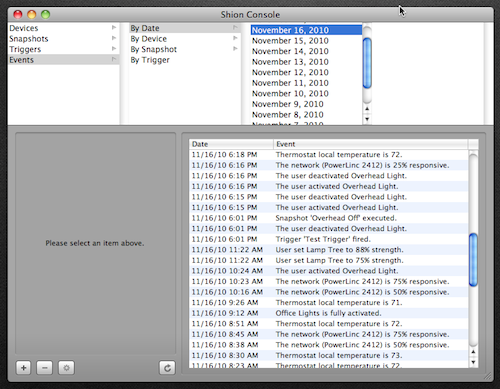Click date list scroll down arrow
This screenshot has height=389, width=500.
tap(367, 119)
